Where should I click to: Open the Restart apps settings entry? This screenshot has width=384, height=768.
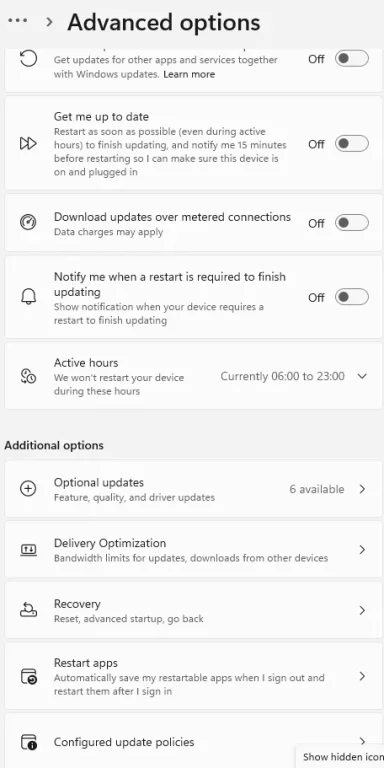point(193,676)
